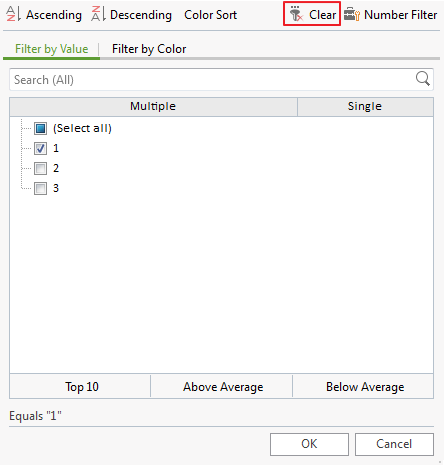
Task: Toggle the (Select all) checkbox
Action: 40,128
